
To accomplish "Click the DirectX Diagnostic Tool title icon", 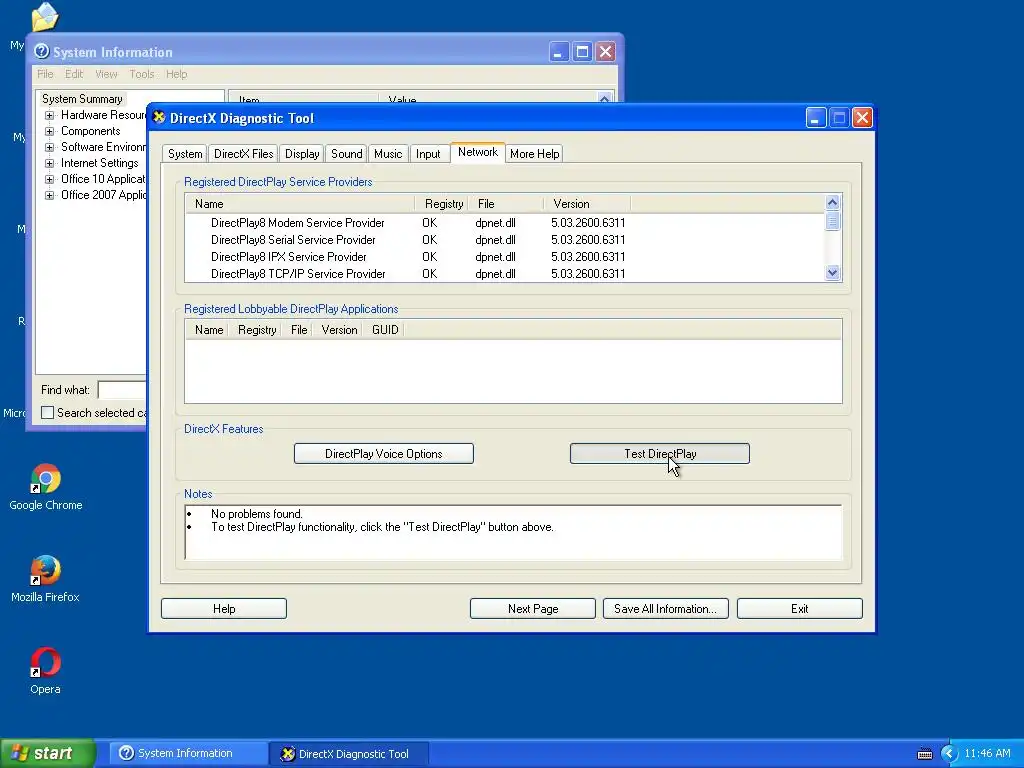I will click(159, 118).
